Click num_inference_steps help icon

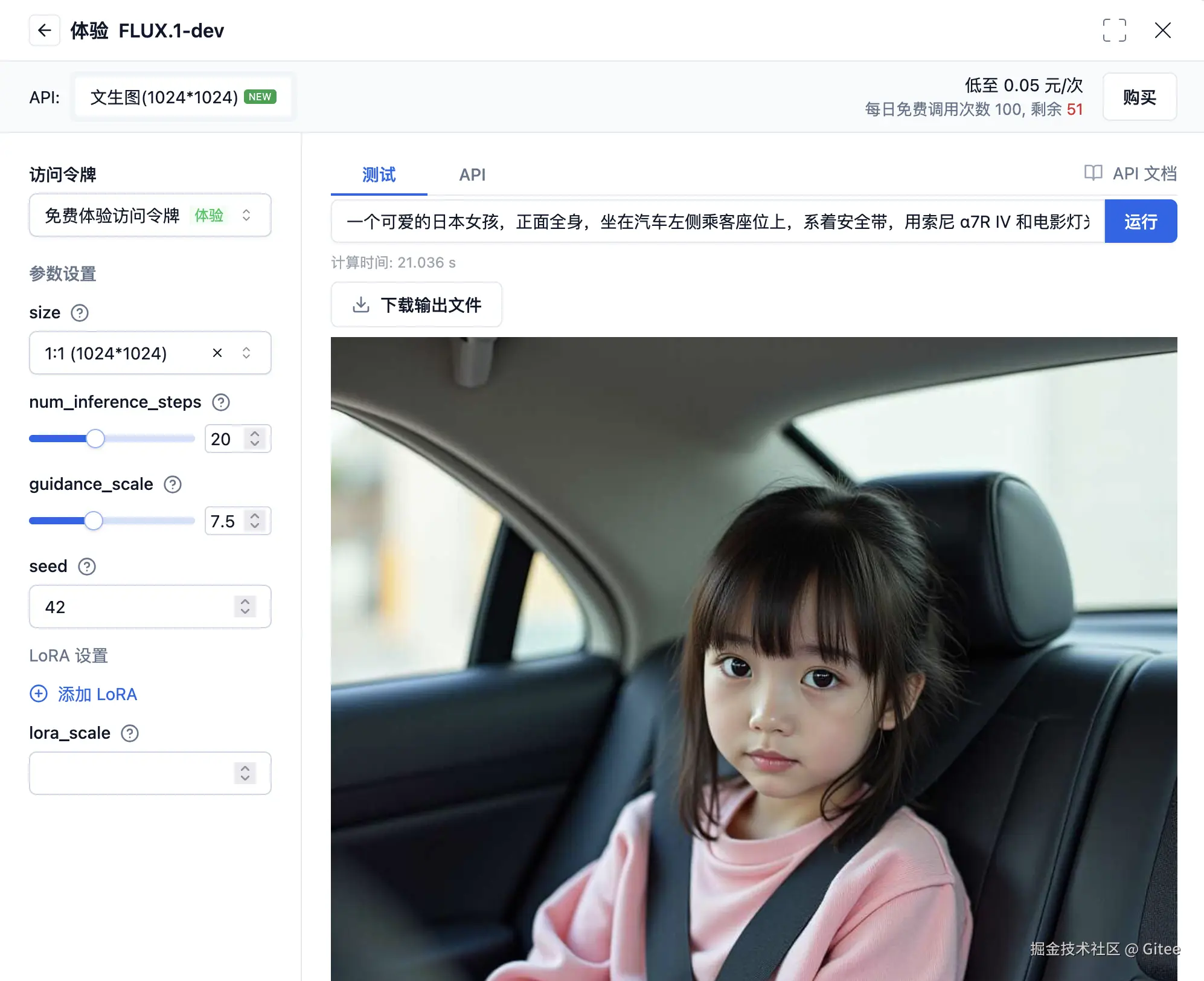pos(221,402)
